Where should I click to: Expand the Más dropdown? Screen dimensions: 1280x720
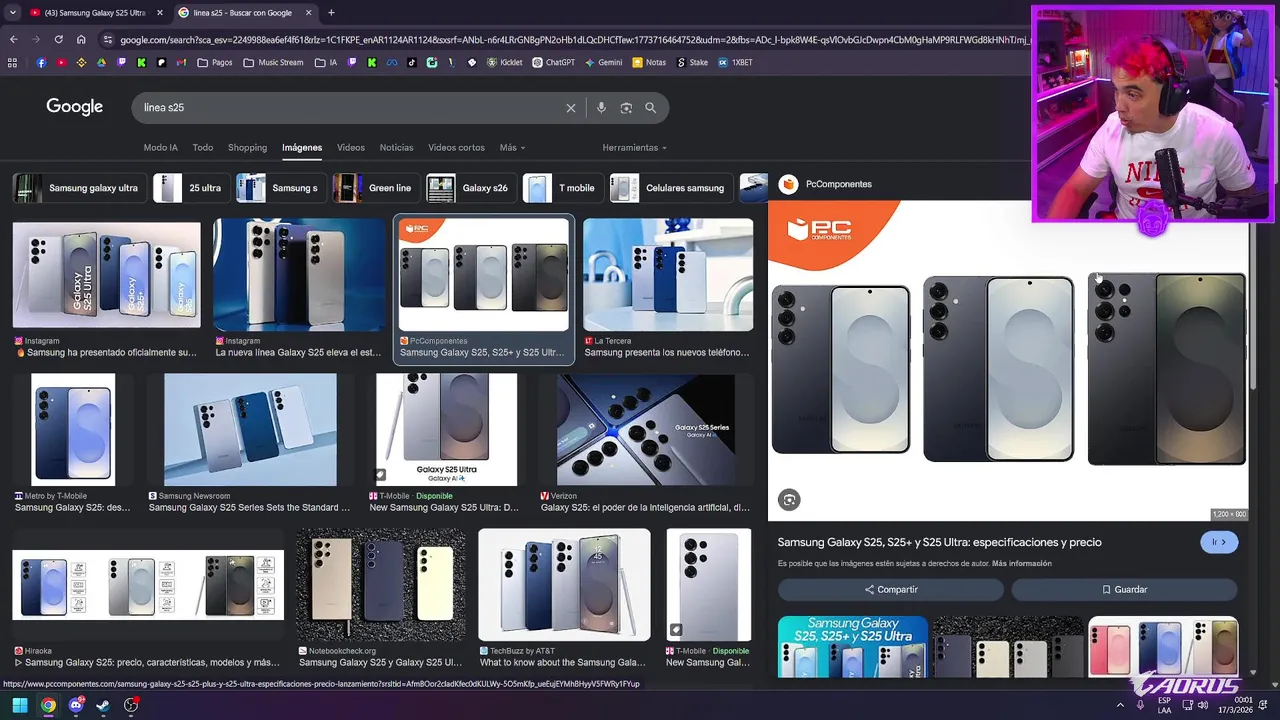click(x=512, y=147)
